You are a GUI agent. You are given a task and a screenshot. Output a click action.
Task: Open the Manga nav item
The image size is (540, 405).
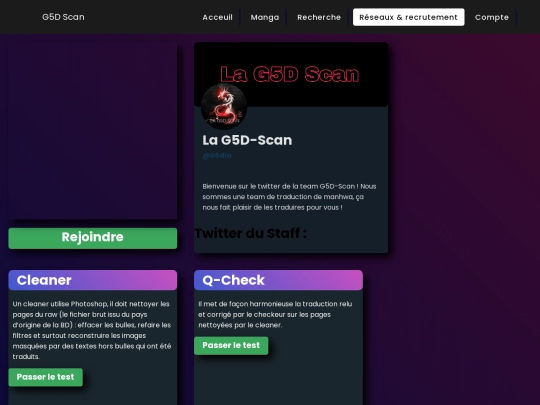point(265,17)
